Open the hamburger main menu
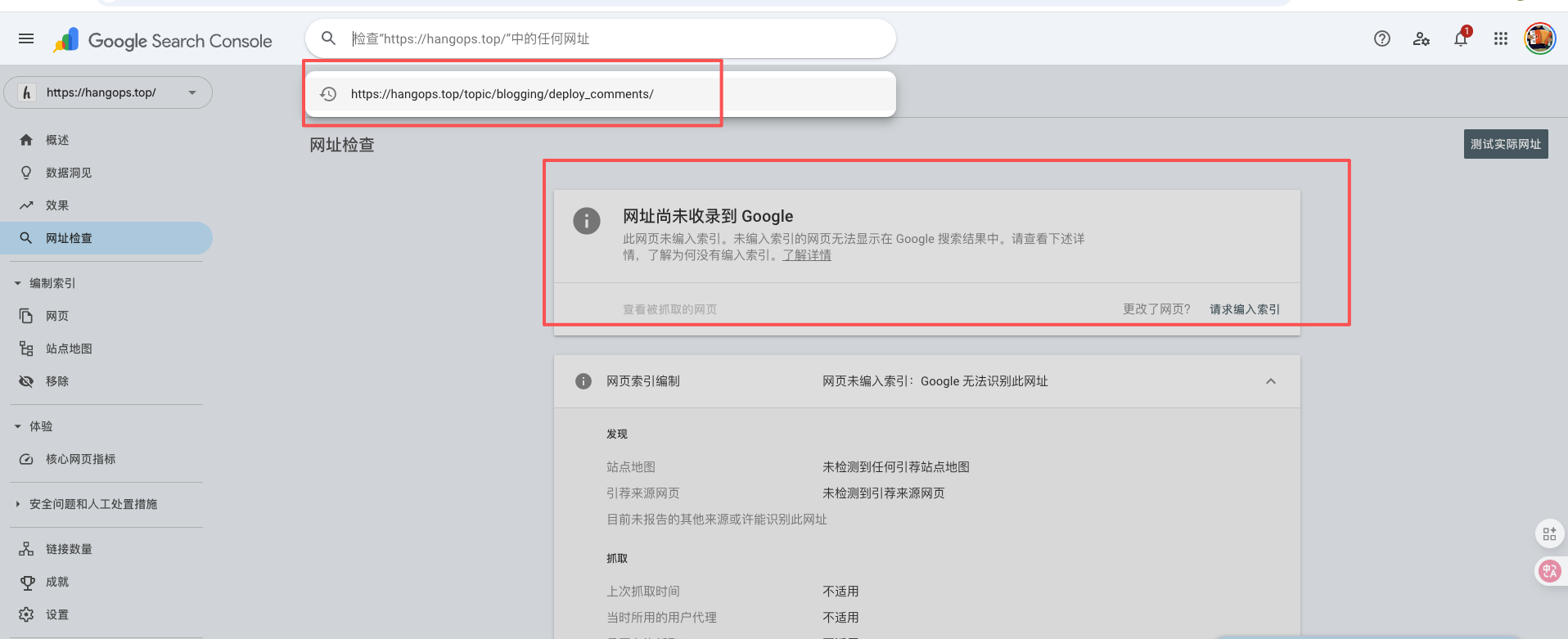 (x=26, y=38)
